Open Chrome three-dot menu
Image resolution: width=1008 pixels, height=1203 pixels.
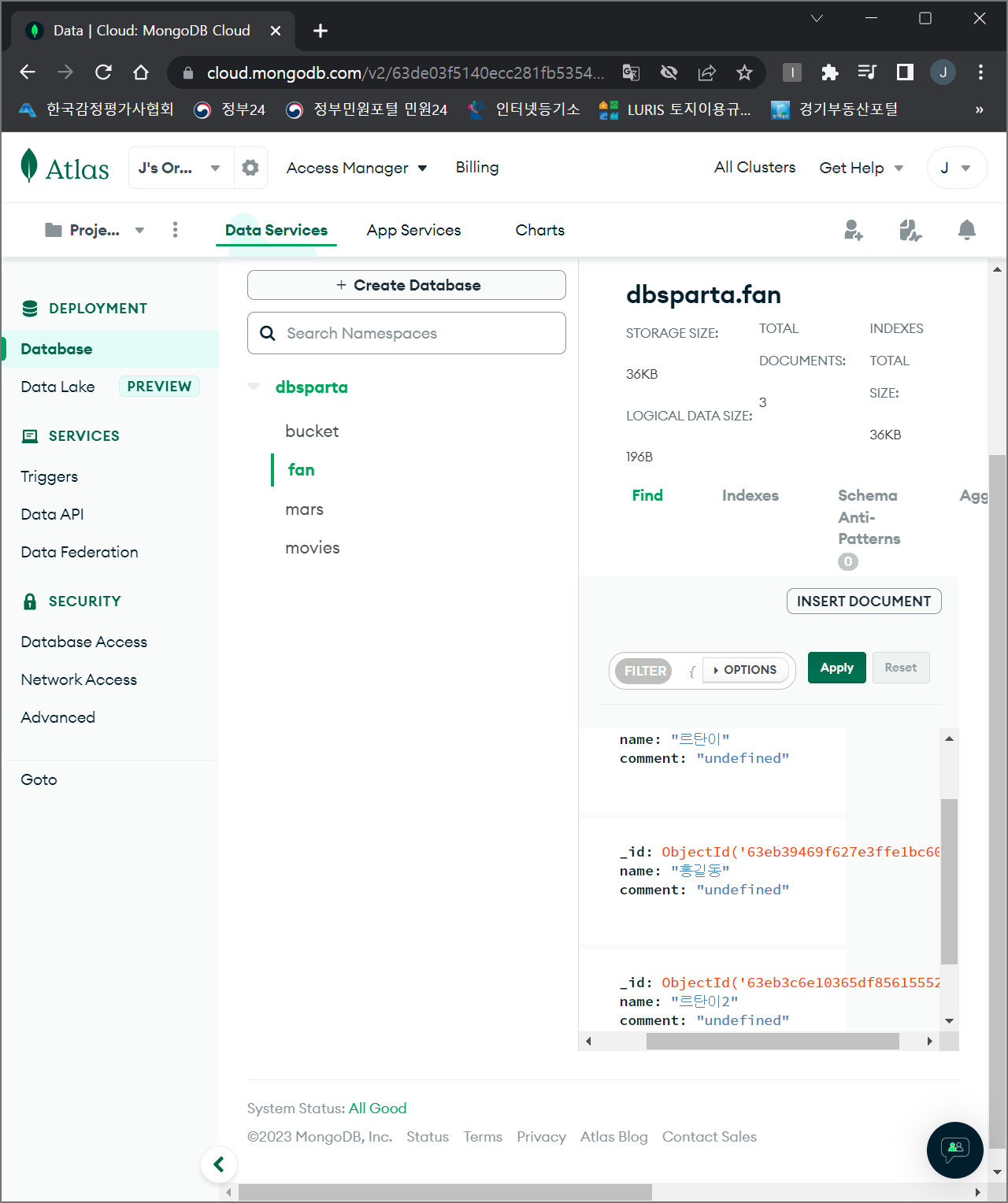(980, 72)
